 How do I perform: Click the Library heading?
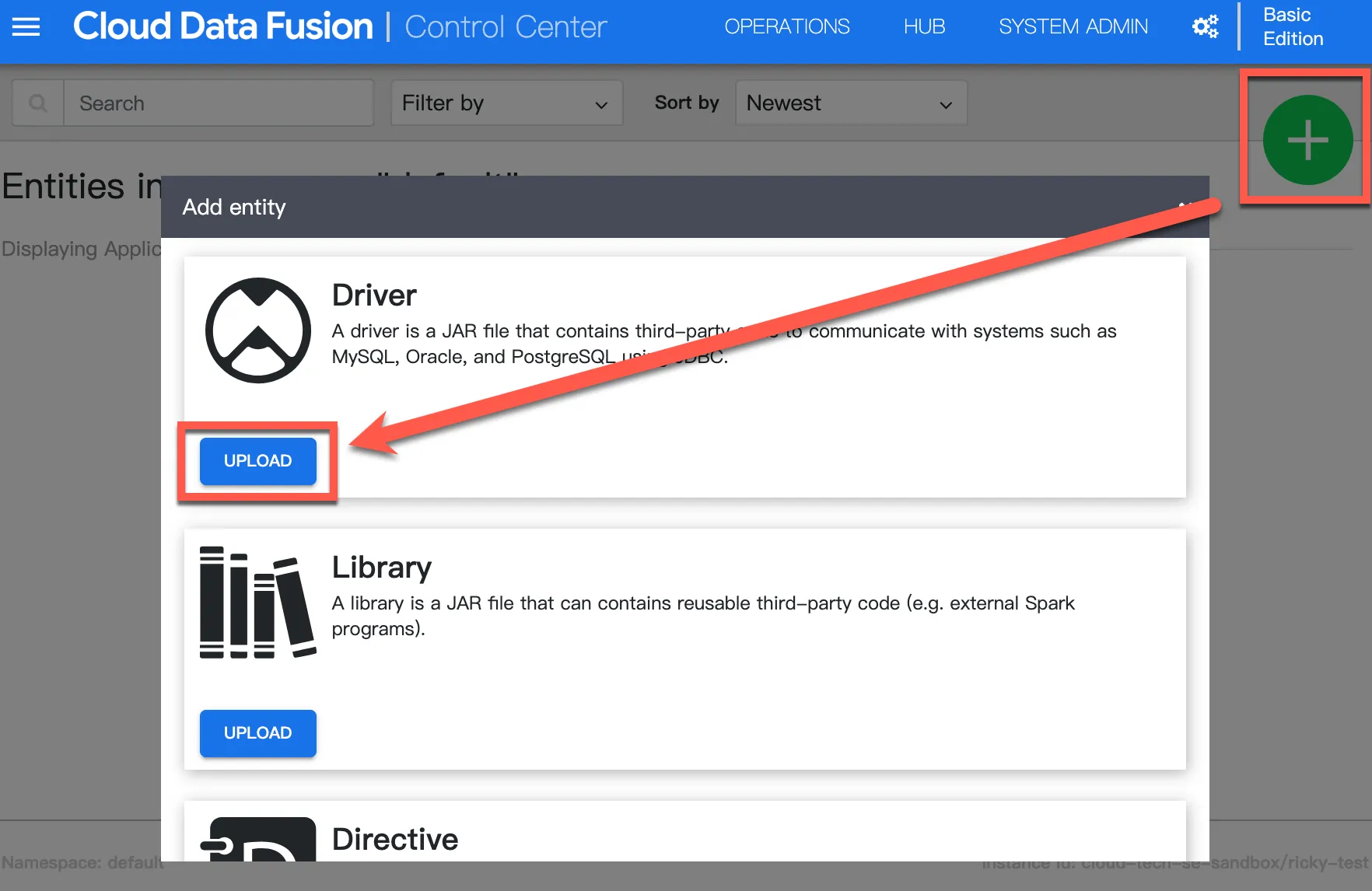381,568
